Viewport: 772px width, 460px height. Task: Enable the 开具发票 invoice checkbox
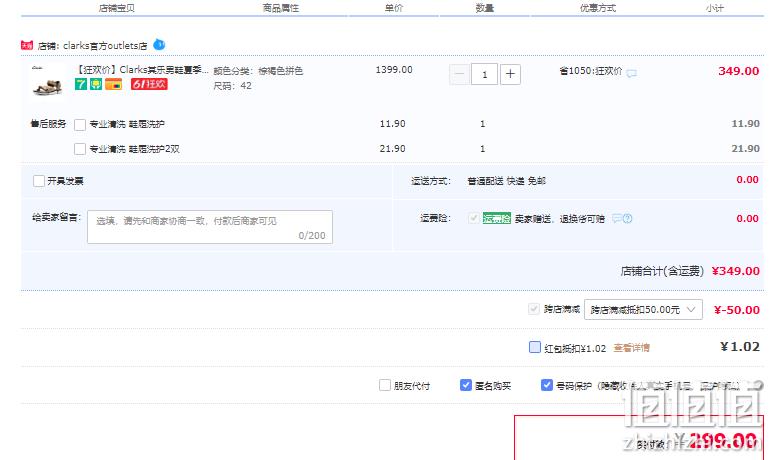(x=39, y=181)
